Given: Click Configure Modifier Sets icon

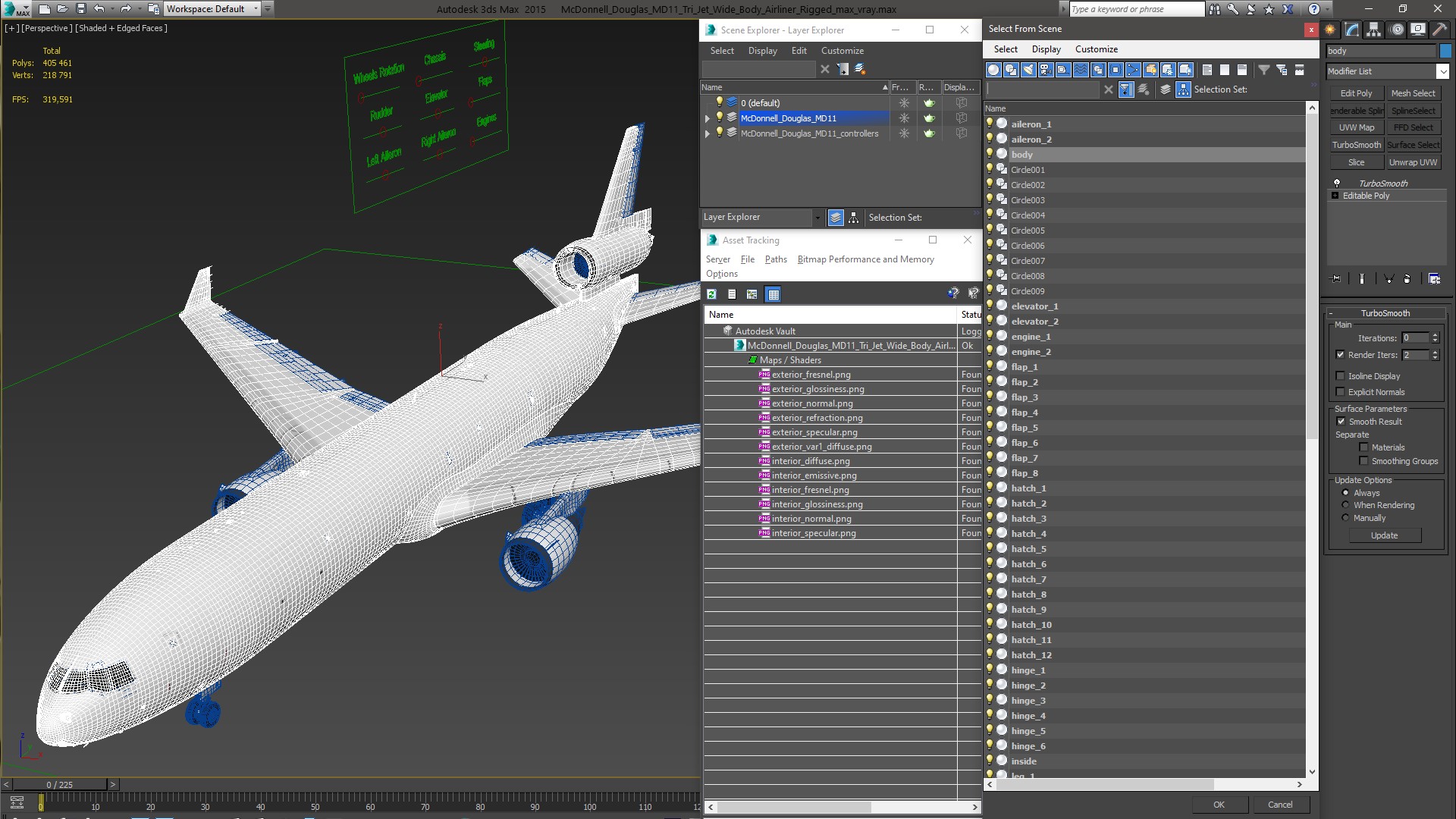Looking at the screenshot, I should [1434, 279].
